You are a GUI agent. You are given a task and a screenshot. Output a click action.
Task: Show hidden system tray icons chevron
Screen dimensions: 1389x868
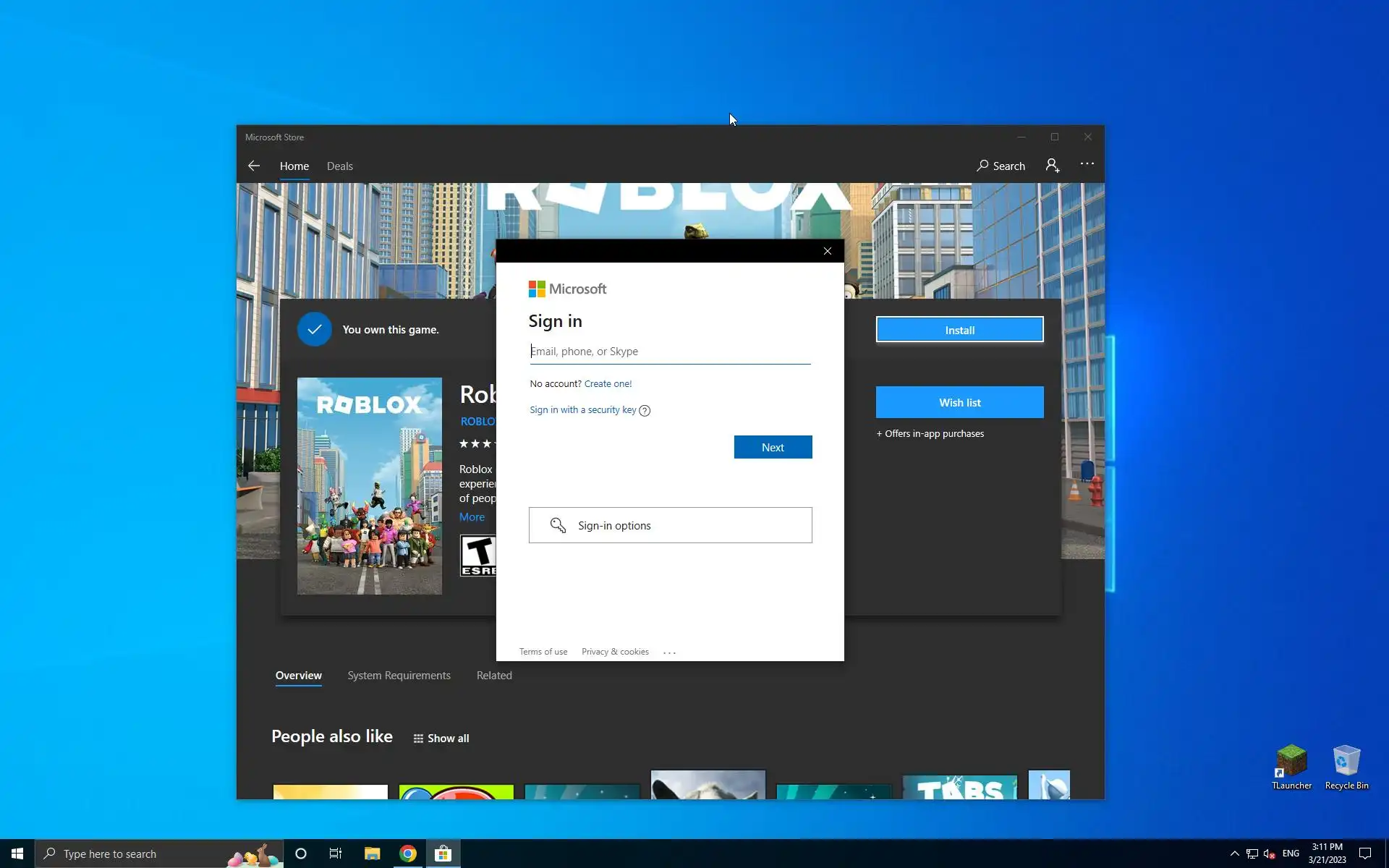tap(1234, 854)
